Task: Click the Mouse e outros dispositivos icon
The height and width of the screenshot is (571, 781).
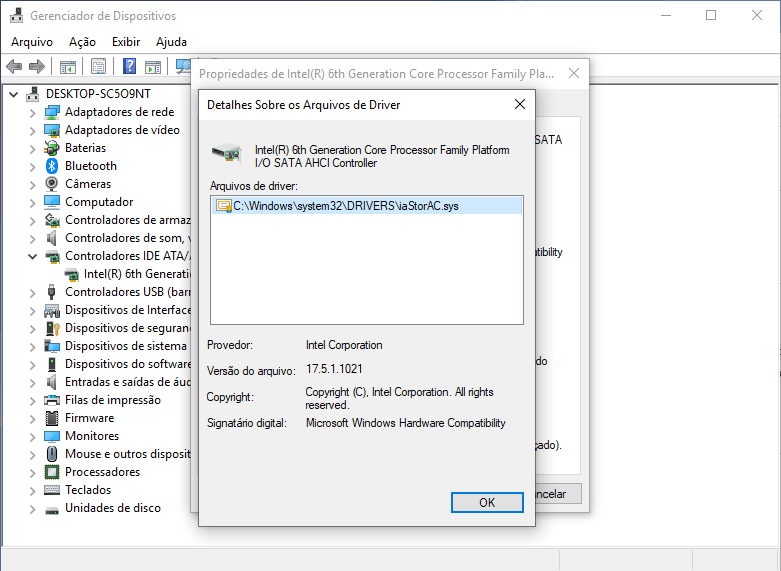Action: 52,454
